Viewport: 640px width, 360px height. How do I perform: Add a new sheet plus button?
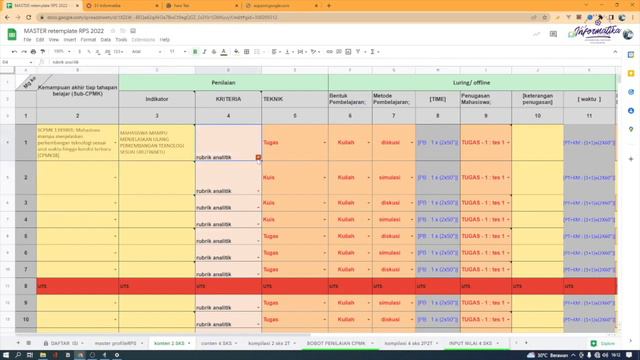pyautogui.click(x=18, y=343)
